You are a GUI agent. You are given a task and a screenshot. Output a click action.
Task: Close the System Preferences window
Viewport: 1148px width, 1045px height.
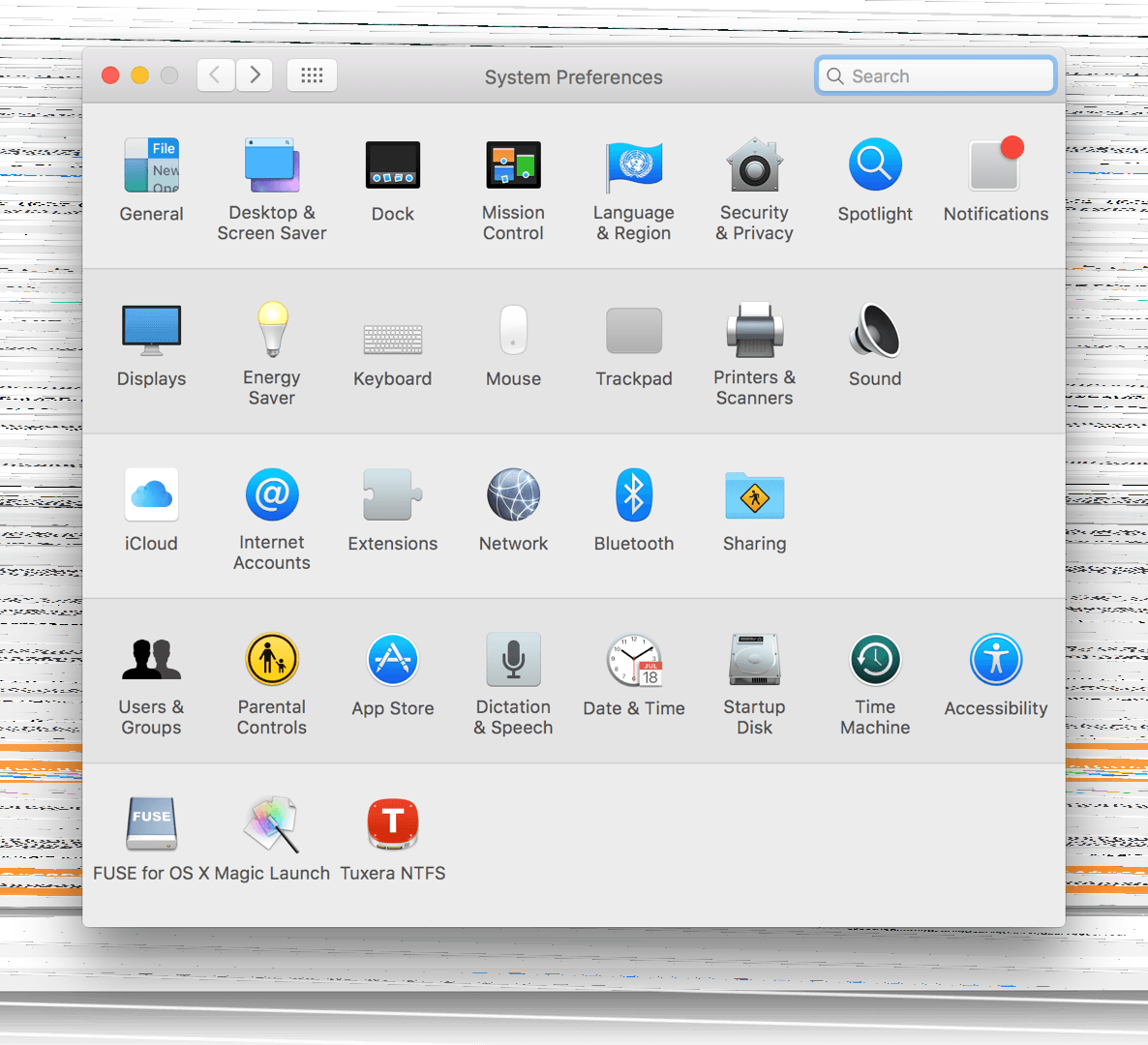[110, 75]
